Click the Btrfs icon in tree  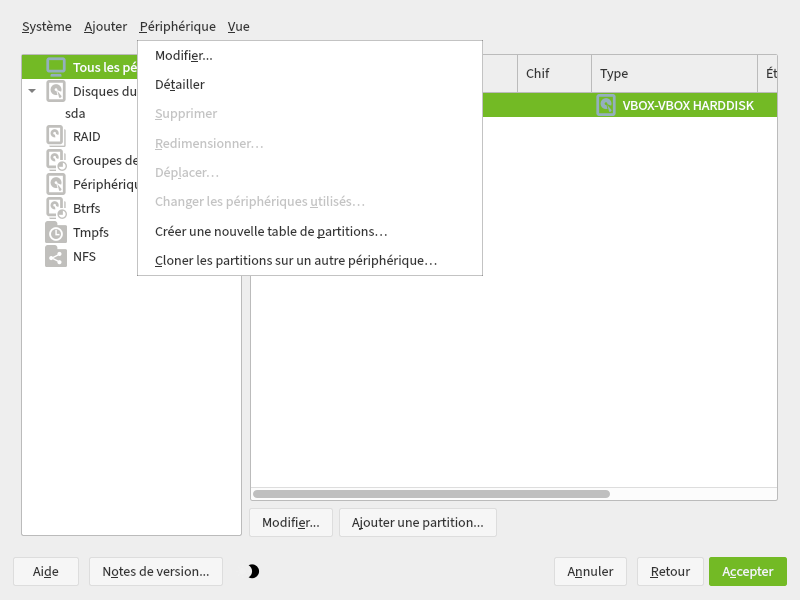(x=56, y=208)
